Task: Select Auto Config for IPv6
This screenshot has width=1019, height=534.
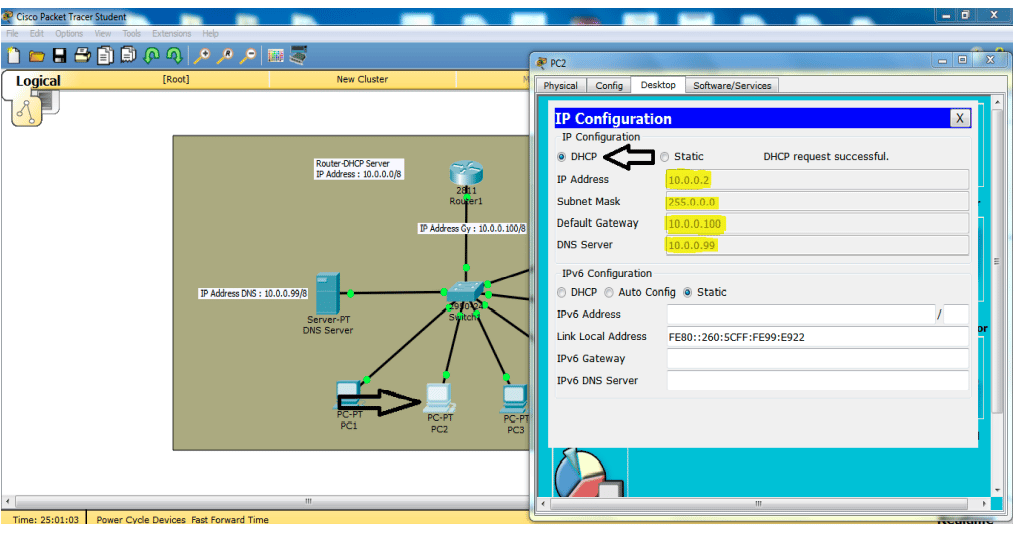Action: coord(609,292)
